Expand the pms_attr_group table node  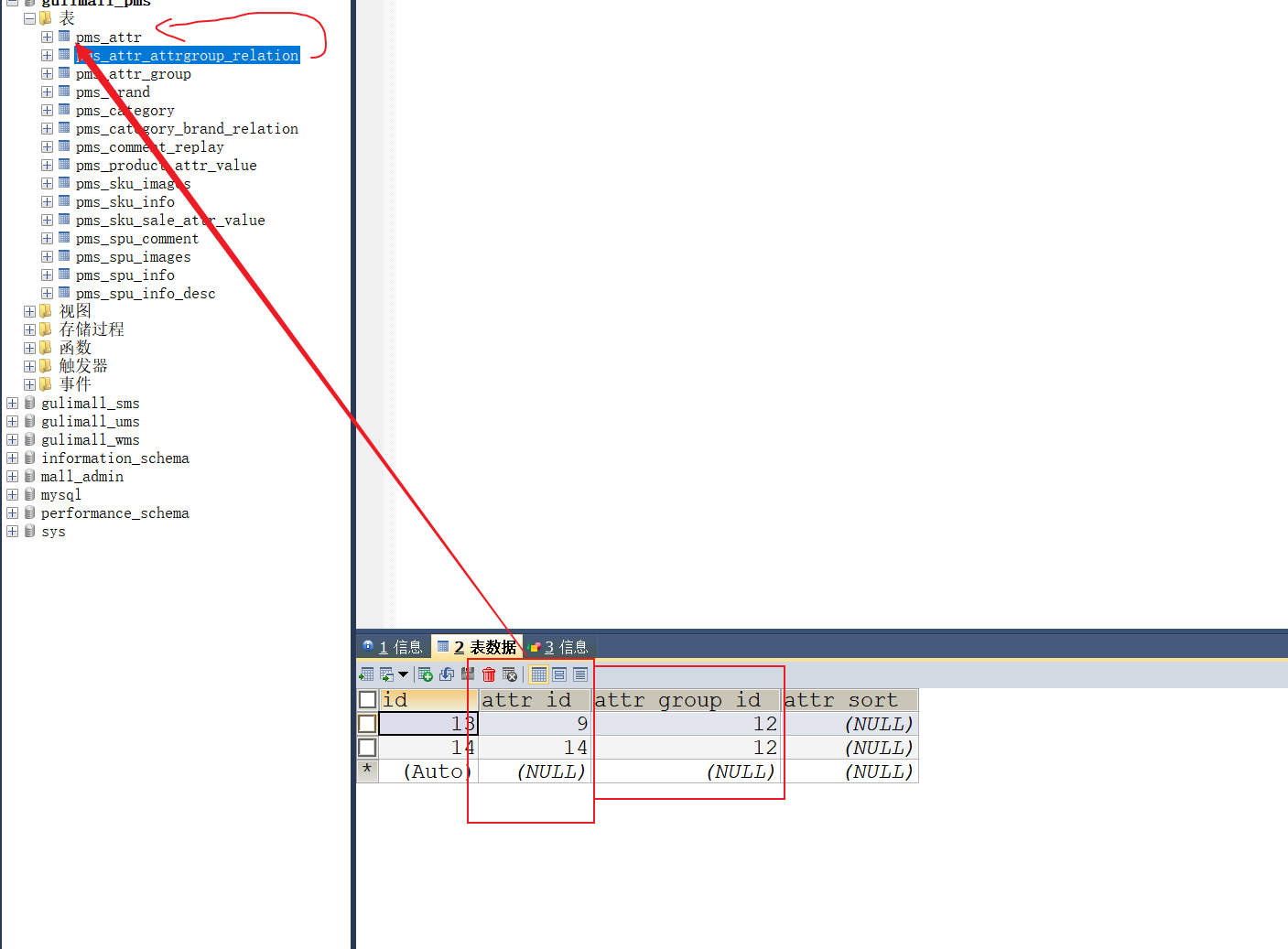point(47,73)
